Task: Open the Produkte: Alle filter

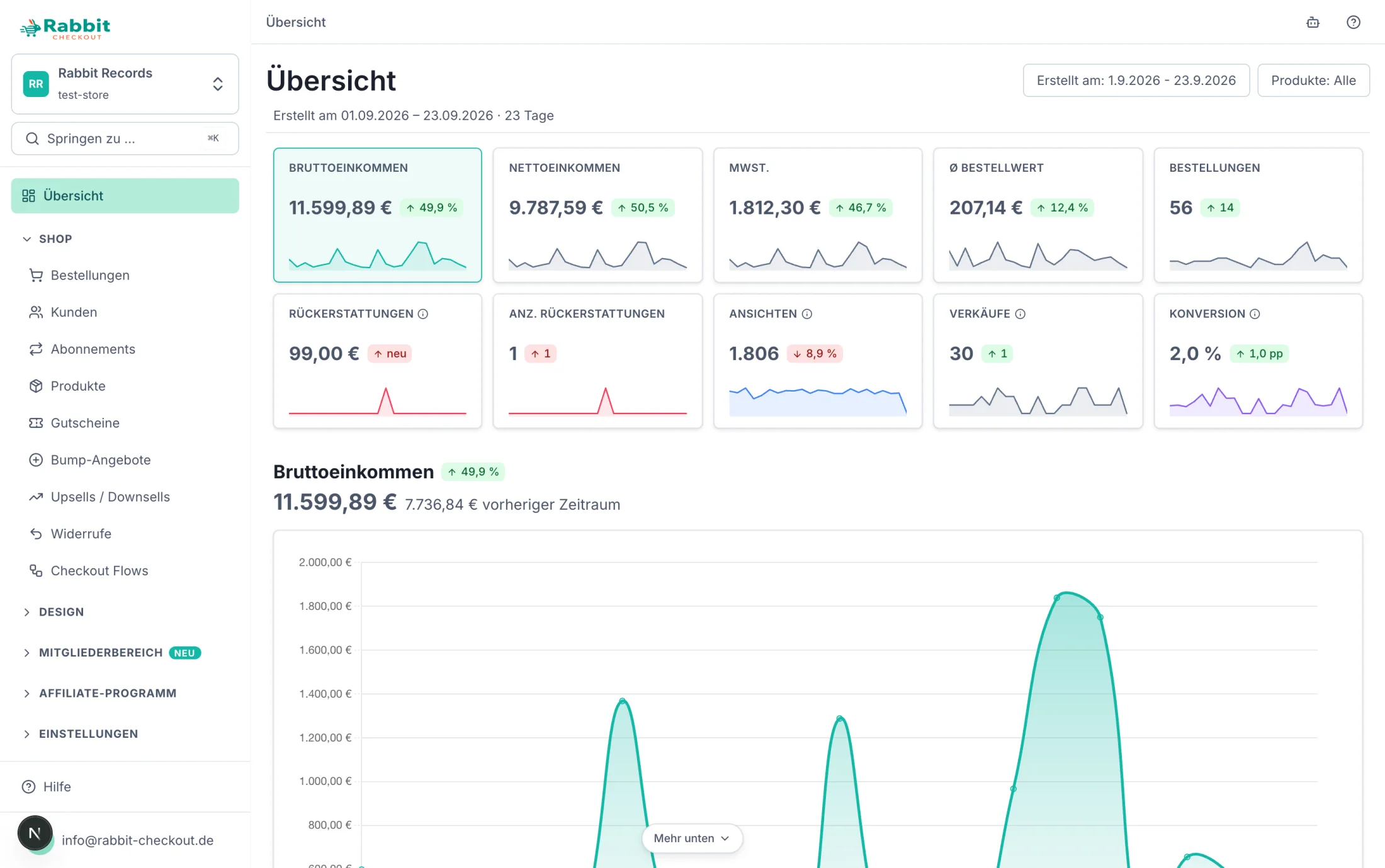Action: click(1313, 80)
